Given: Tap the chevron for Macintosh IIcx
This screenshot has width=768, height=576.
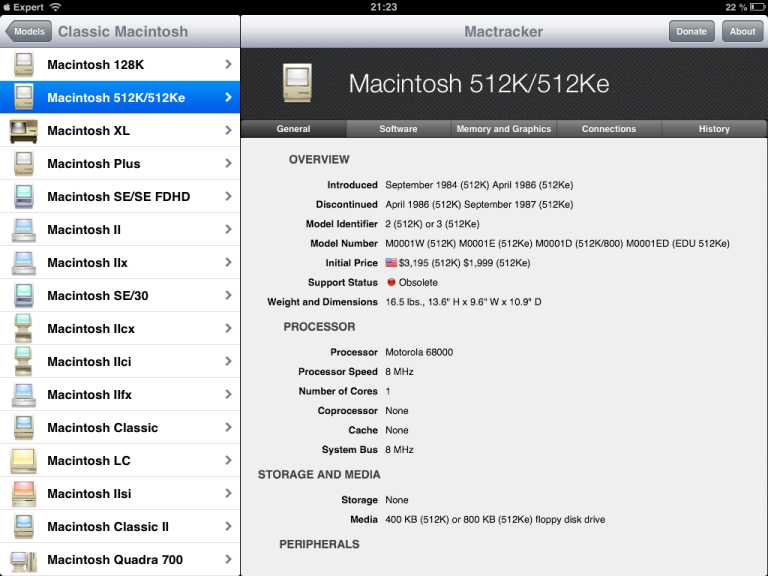Looking at the screenshot, I should 228,329.
